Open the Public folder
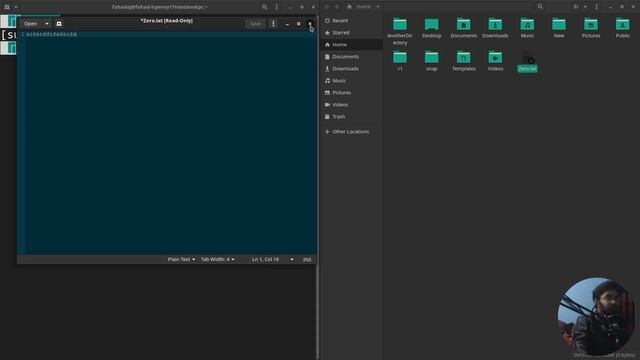 tap(622, 28)
